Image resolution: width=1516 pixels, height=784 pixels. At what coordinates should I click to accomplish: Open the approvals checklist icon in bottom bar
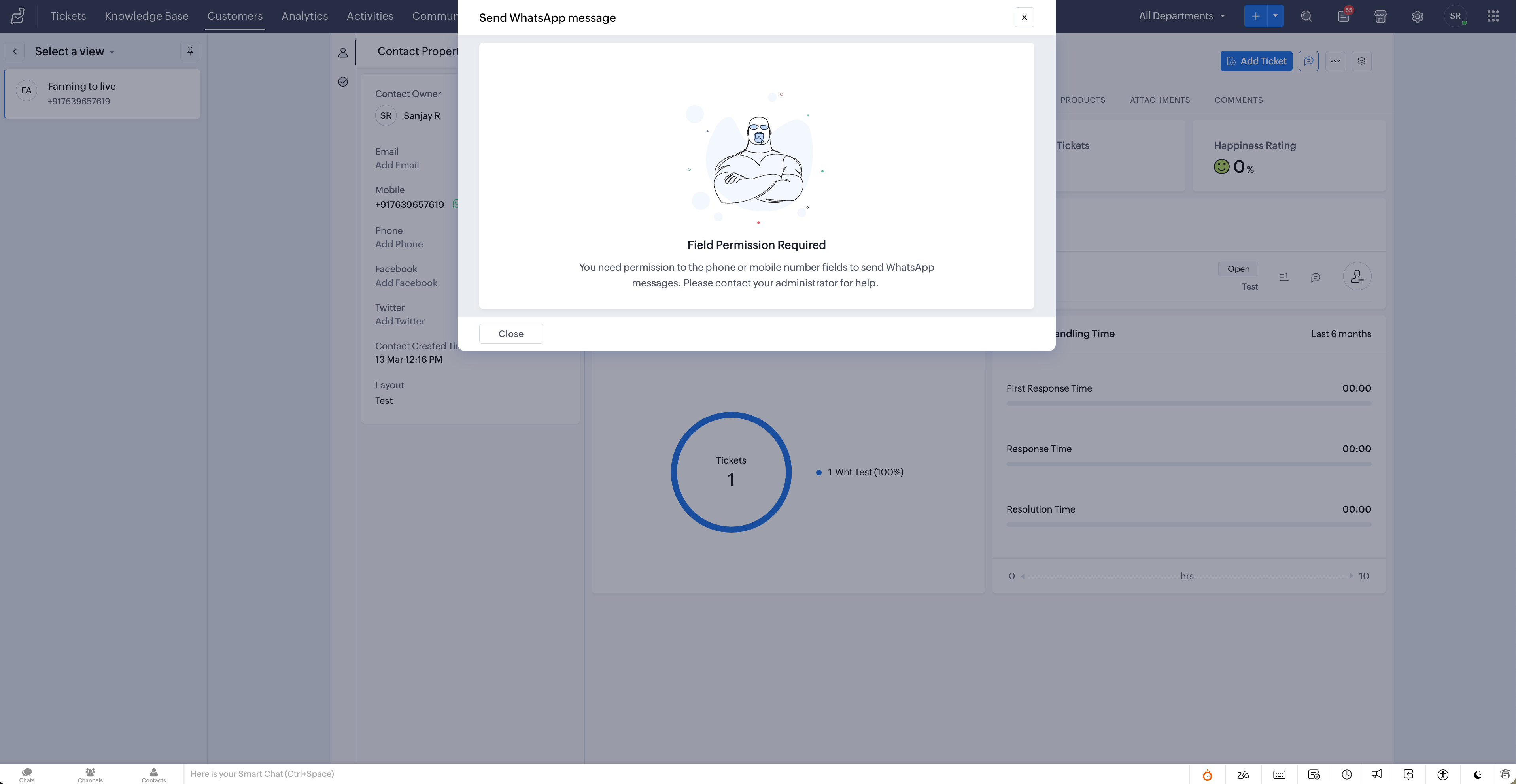coord(1314,775)
